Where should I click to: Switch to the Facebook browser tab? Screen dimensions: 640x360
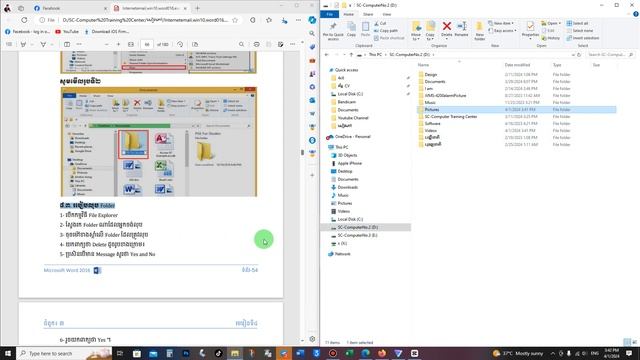pyautogui.click(x=71, y=8)
